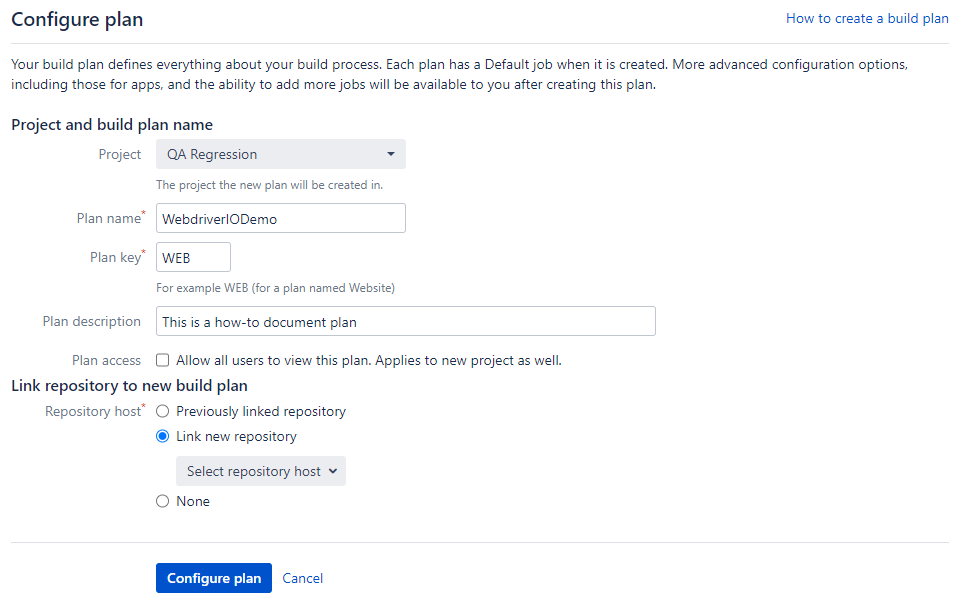Focus the Plan name field containing WebdriverIODemo
The height and width of the screenshot is (608, 960).
(x=280, y=218)
